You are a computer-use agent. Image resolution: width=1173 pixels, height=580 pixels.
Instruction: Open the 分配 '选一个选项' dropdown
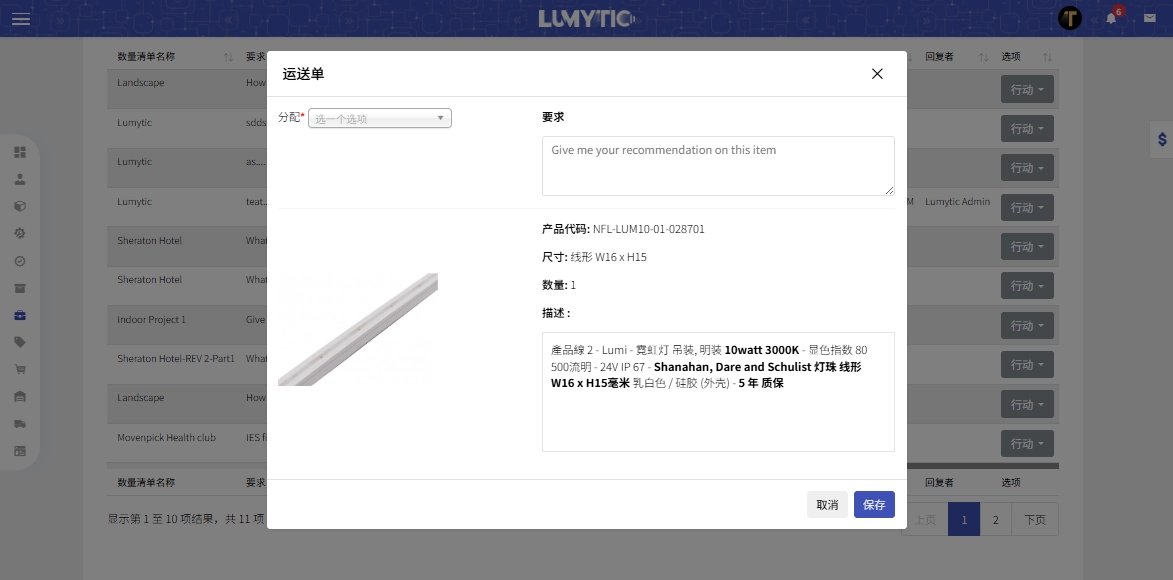coord(379,117)
